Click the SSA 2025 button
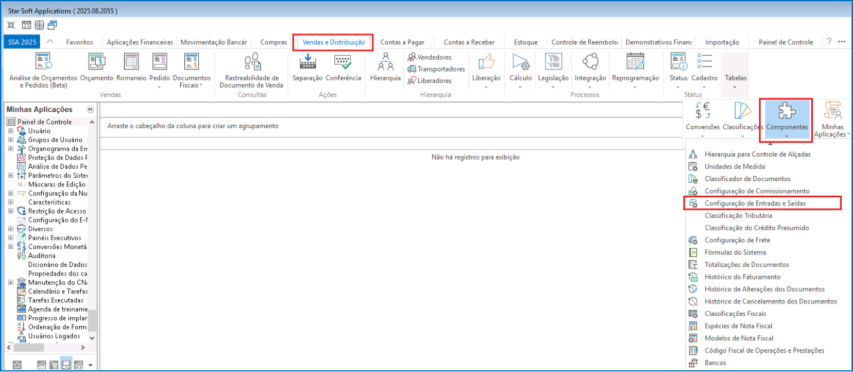Screen dimensions: 853x372 [22, 42]
